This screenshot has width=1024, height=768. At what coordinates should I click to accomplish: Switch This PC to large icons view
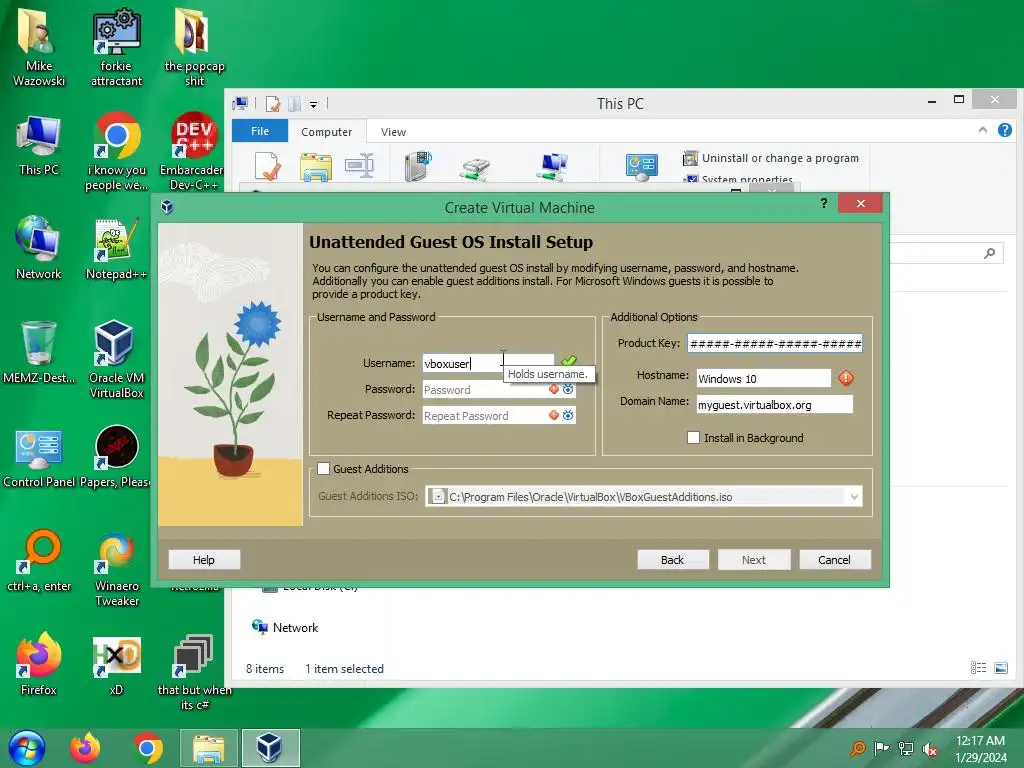pos(1001,667)
